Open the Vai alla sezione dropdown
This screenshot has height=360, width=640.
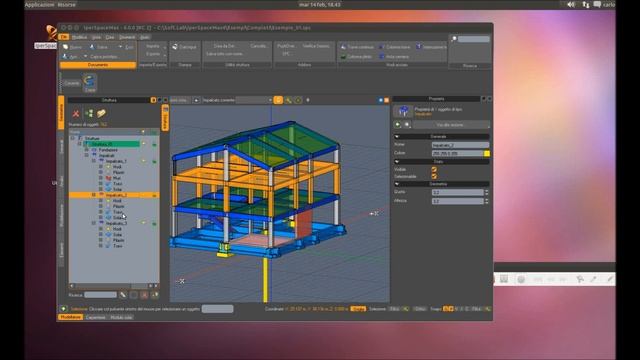coord(451,124)
